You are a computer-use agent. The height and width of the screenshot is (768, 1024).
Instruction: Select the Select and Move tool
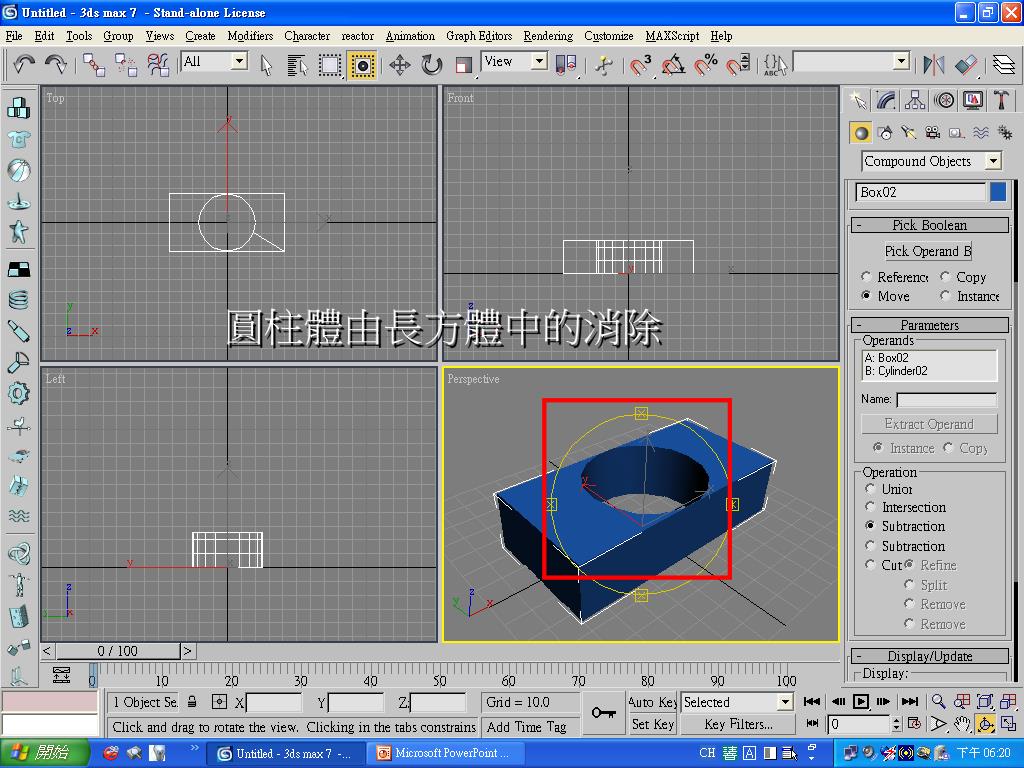point(400,65)
